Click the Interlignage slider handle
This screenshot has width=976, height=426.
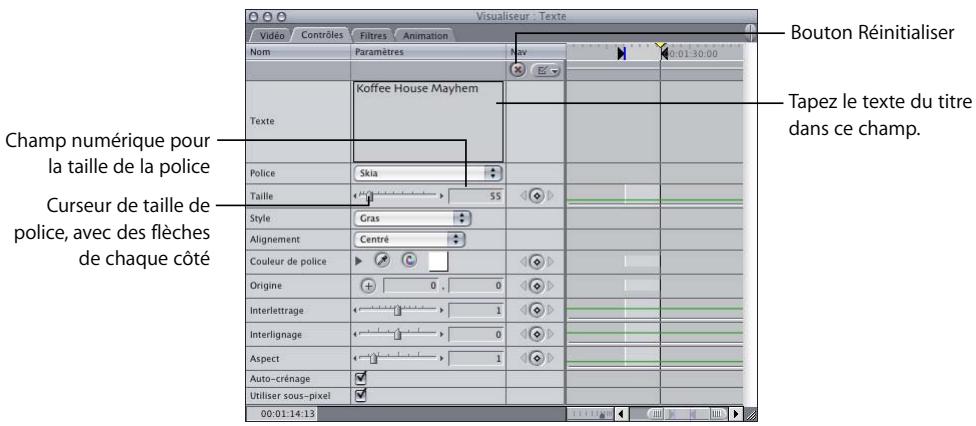point(398,334)
